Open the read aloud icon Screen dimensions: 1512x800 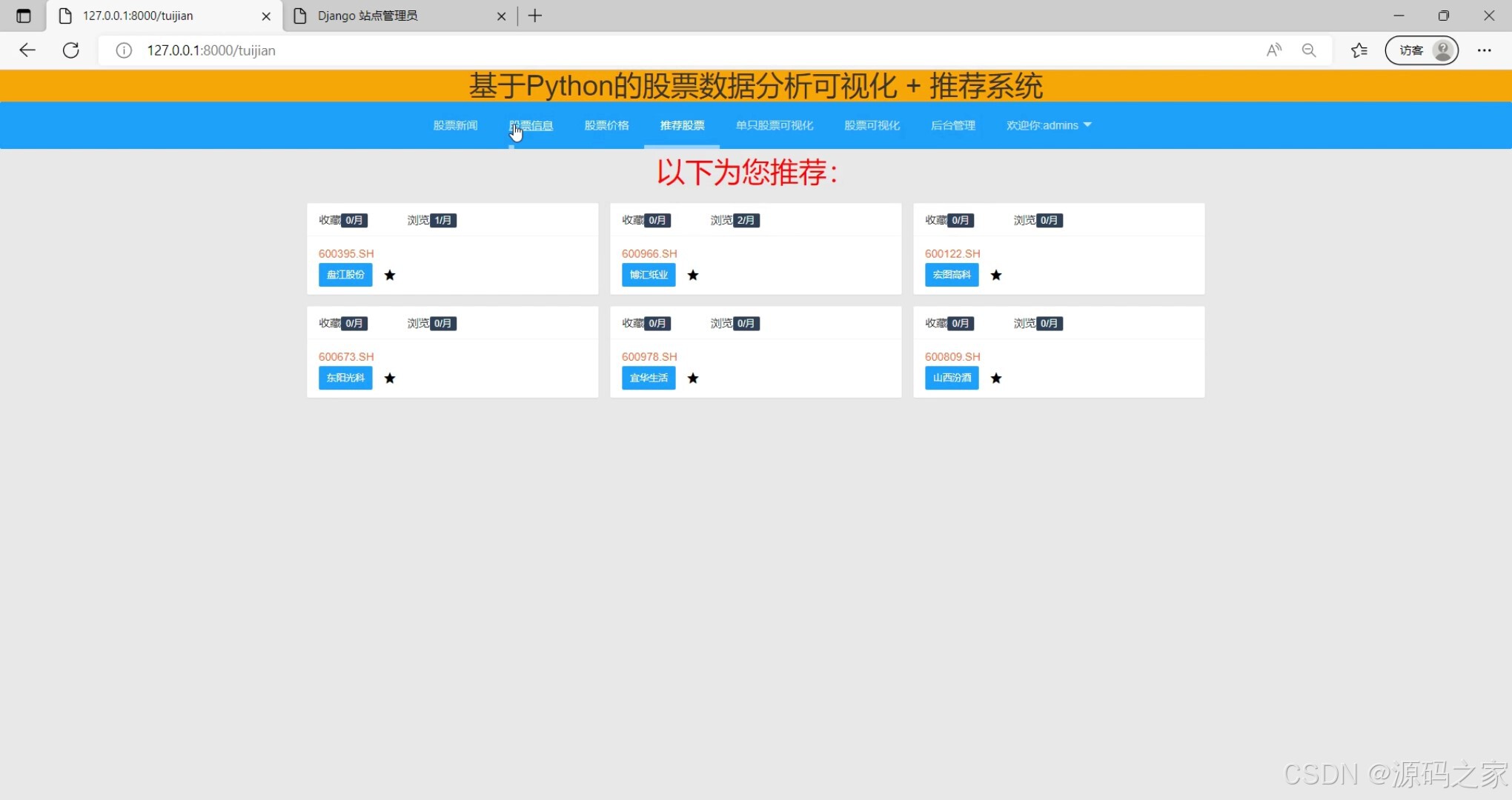point(1273,50)
